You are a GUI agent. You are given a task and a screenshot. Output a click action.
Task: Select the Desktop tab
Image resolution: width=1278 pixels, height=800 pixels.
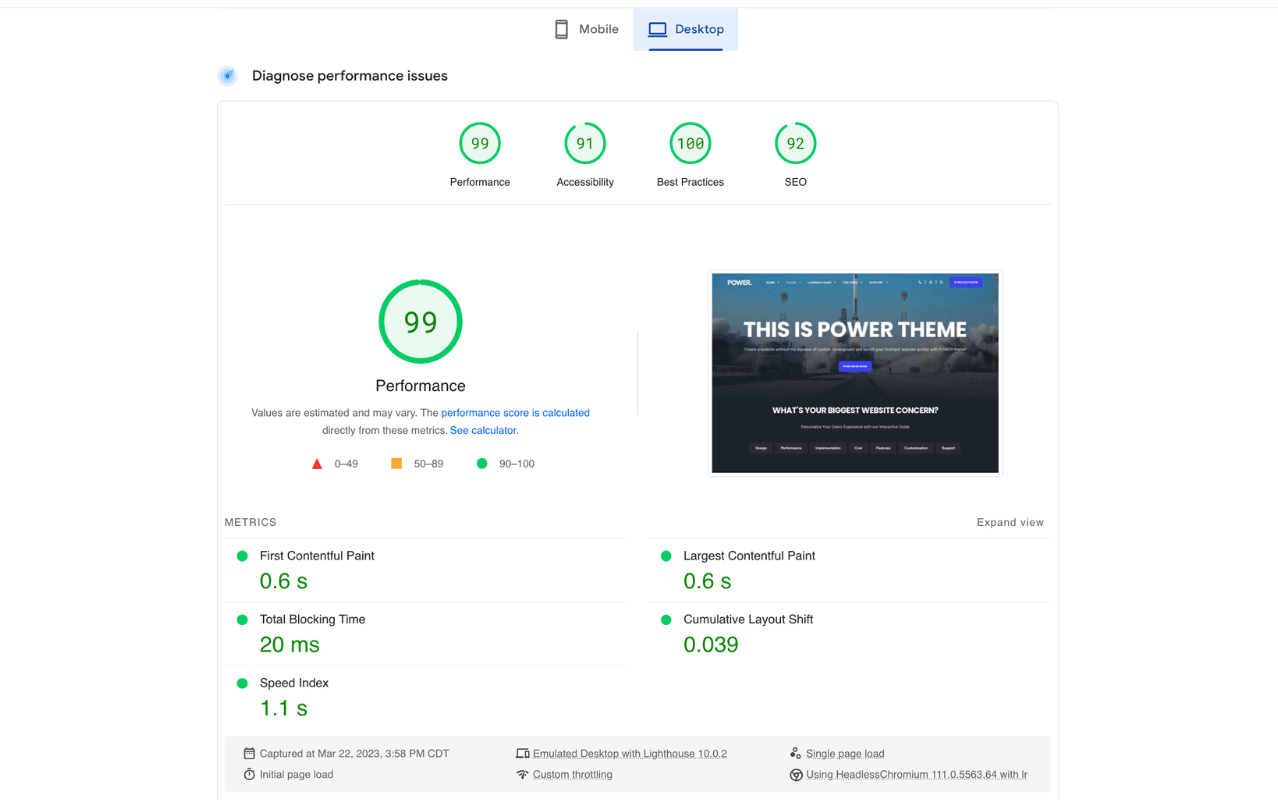pyautogui.click(x=686, y=29)
